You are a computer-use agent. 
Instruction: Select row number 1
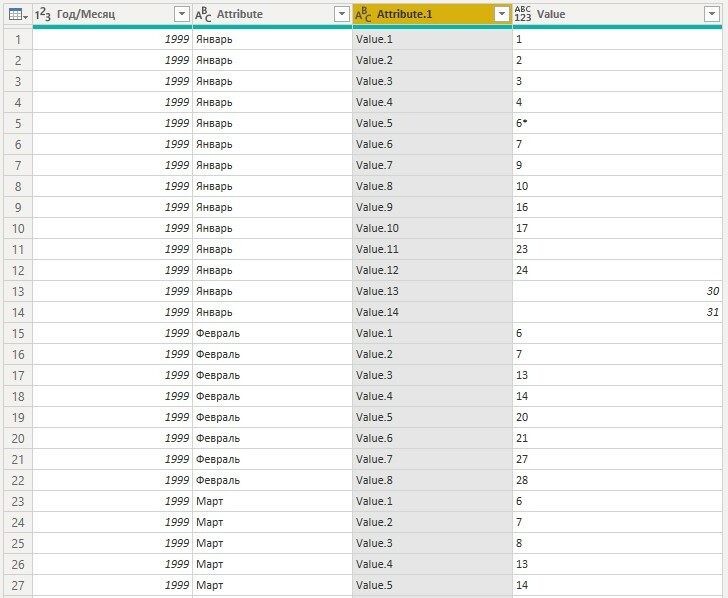[18, 39]
